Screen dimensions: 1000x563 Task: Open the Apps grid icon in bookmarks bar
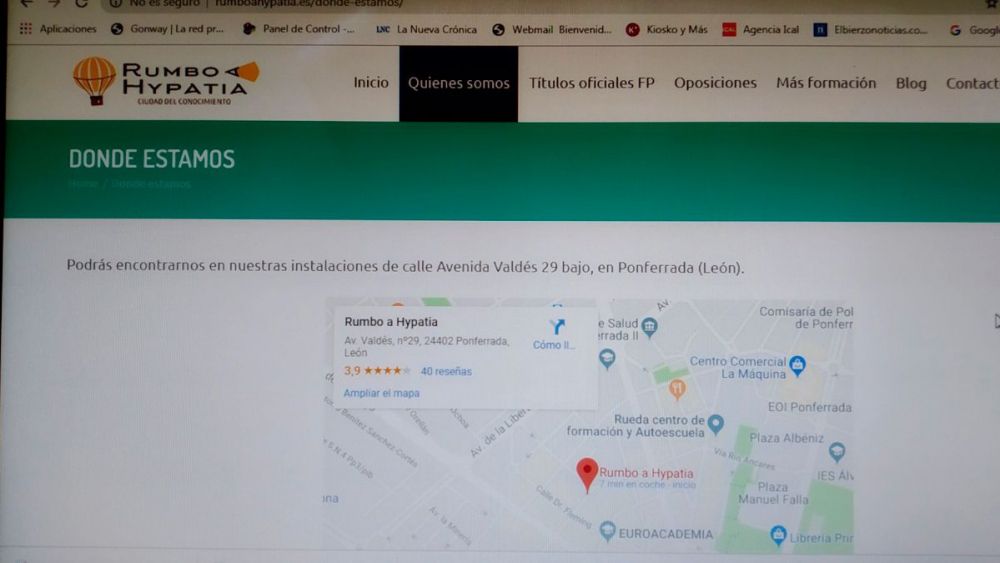(x=26, y=29)
